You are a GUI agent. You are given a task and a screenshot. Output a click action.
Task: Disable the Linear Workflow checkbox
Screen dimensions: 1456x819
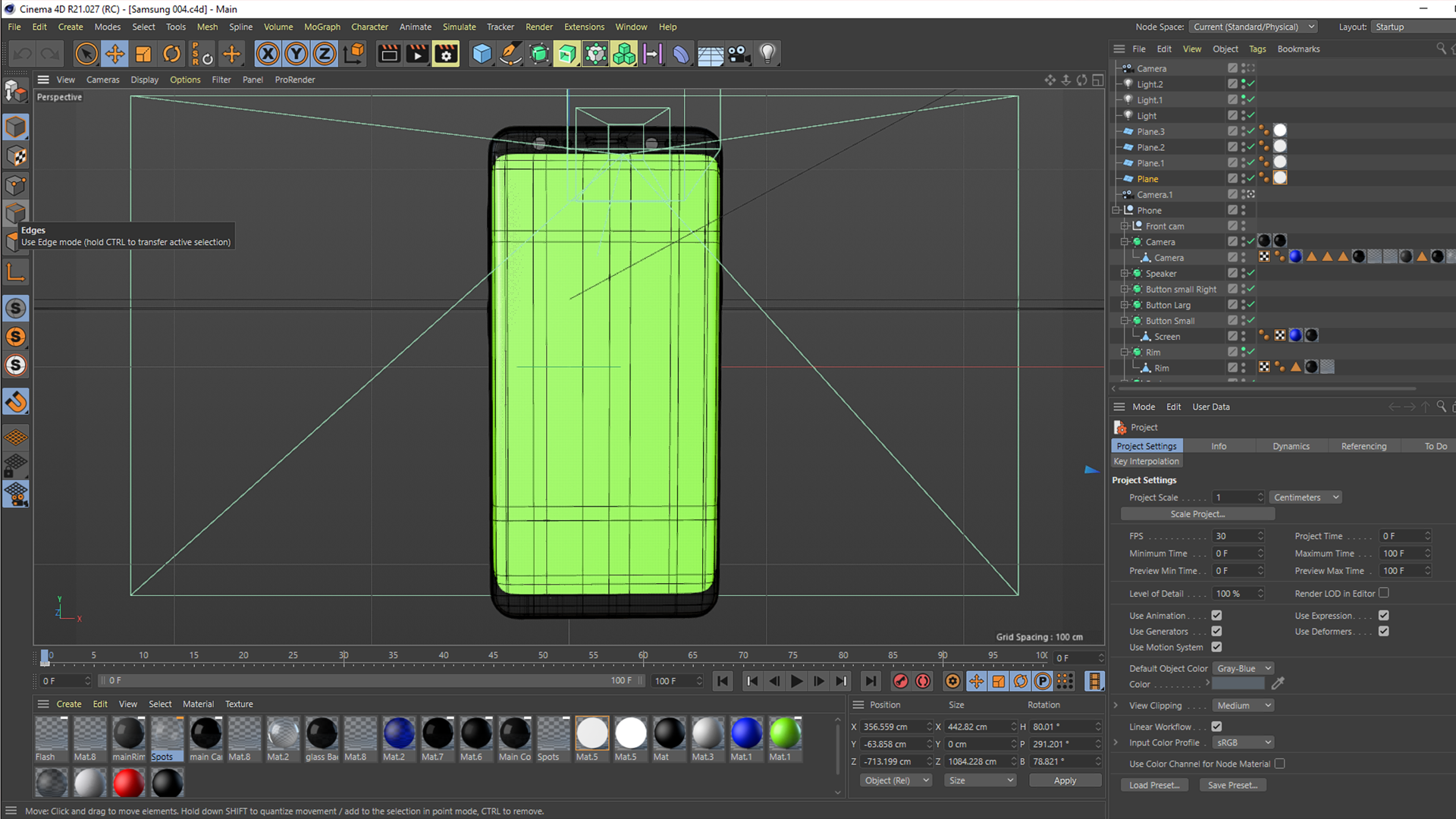1216,726
